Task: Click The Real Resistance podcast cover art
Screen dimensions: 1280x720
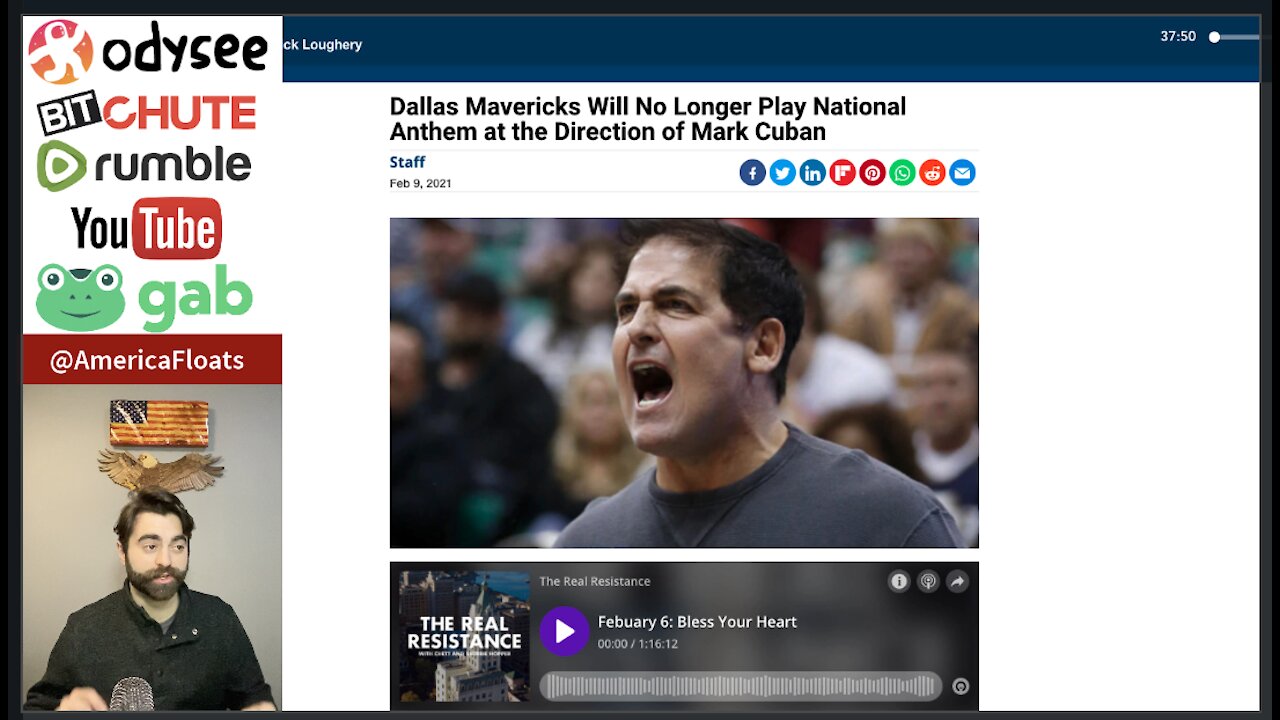Action: [464, 636]
